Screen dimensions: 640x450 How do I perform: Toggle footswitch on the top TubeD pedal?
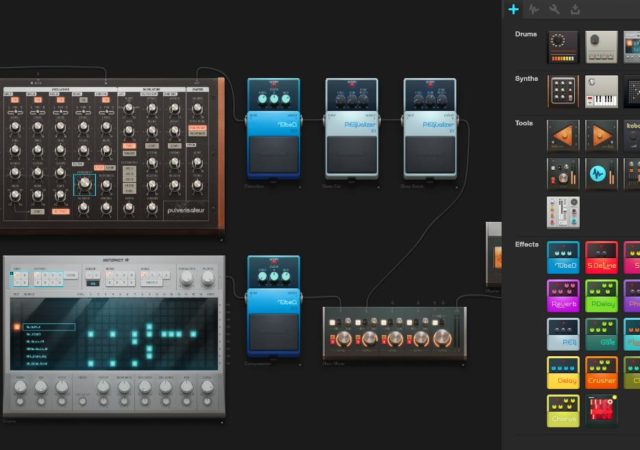tap(273, 155)
